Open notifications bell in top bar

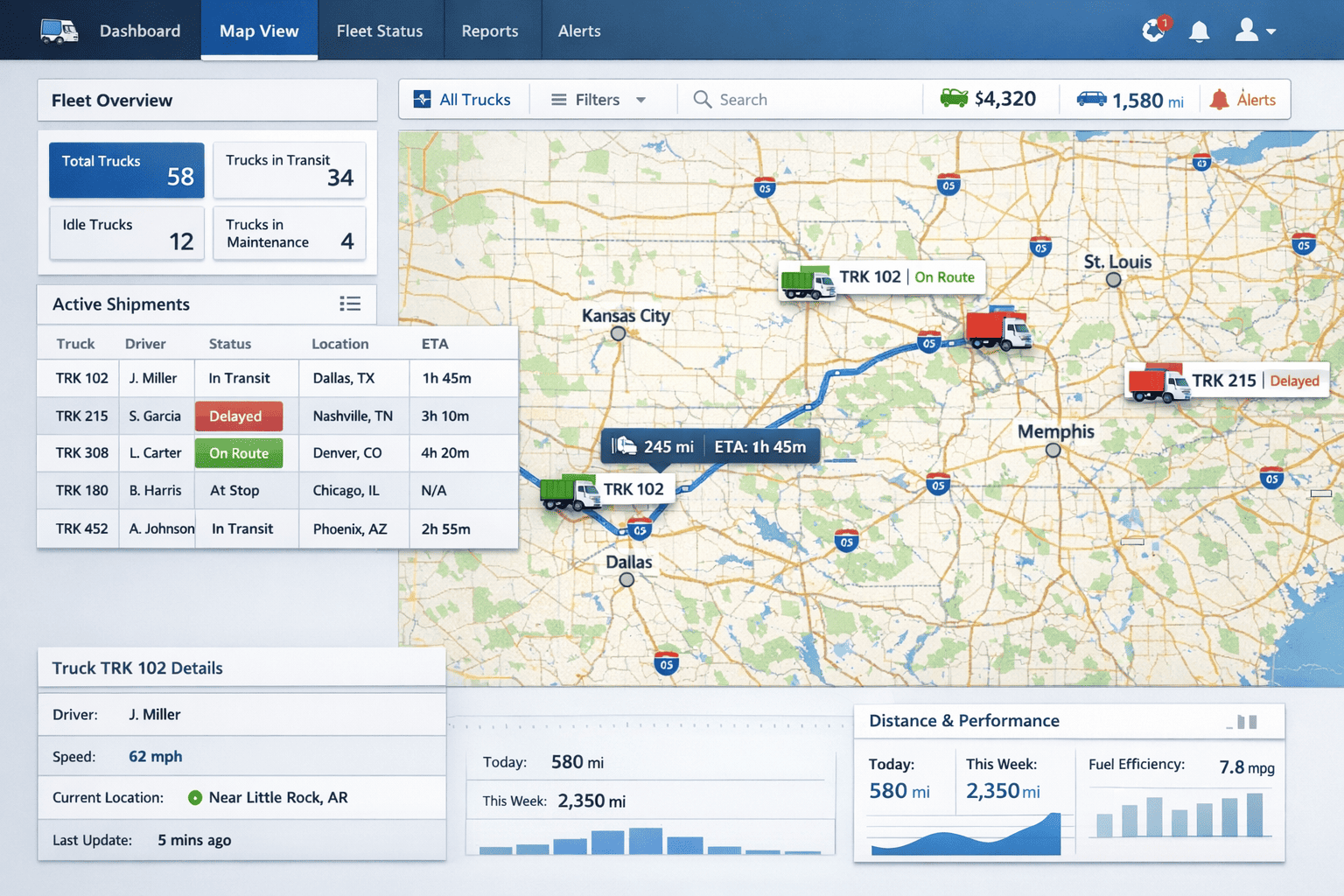1199,31
